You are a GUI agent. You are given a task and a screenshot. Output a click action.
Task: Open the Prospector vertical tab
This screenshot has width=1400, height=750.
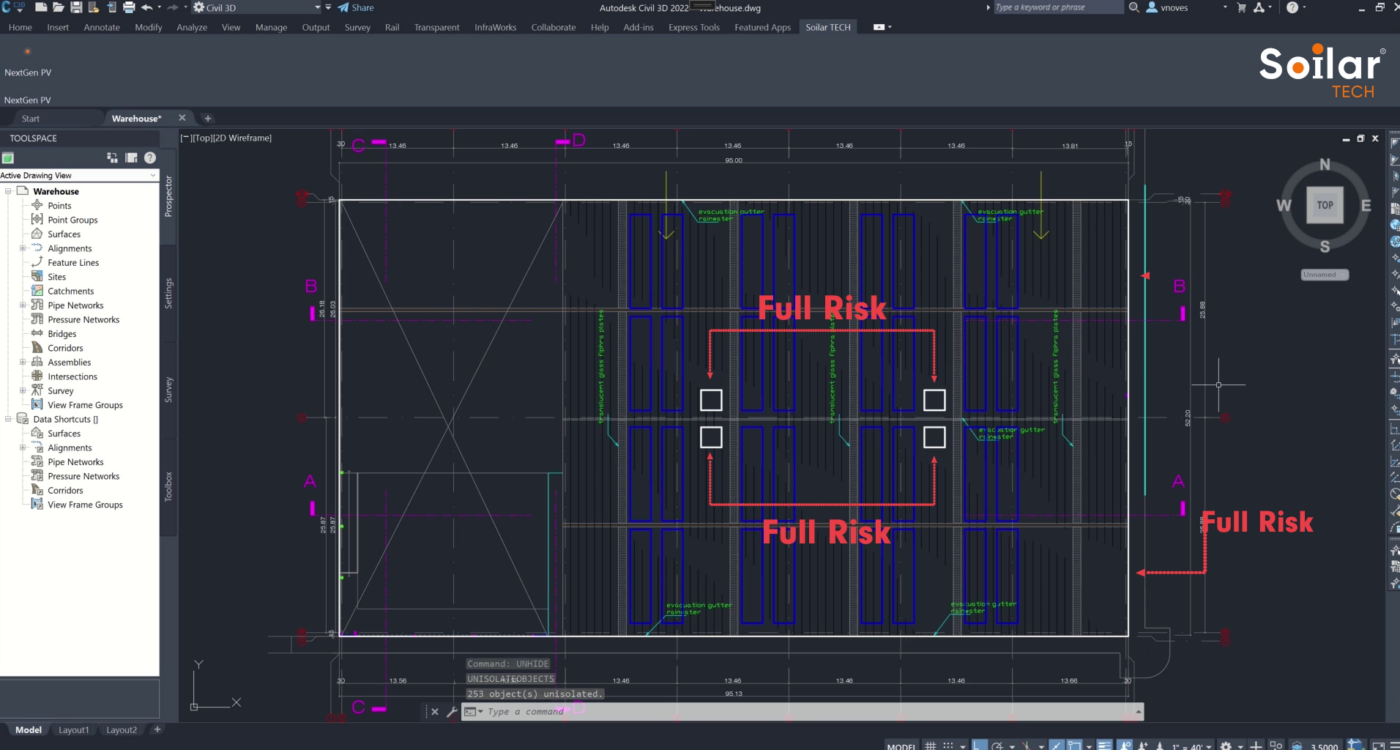[168, 196]
